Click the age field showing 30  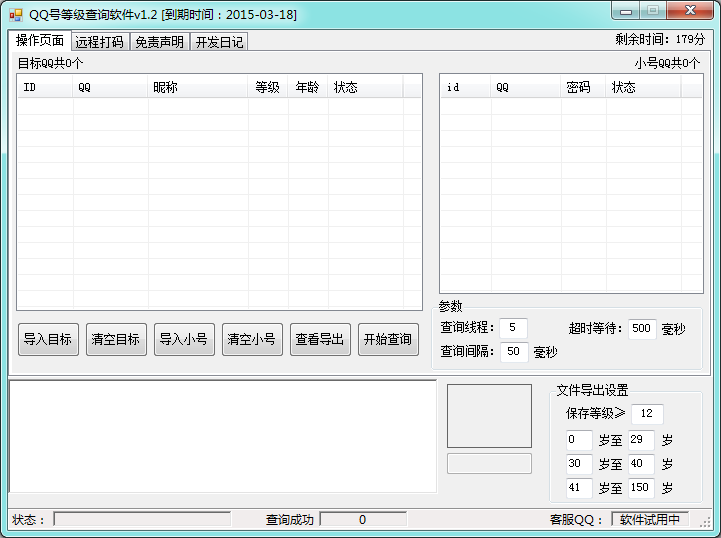tap(579, 464)
